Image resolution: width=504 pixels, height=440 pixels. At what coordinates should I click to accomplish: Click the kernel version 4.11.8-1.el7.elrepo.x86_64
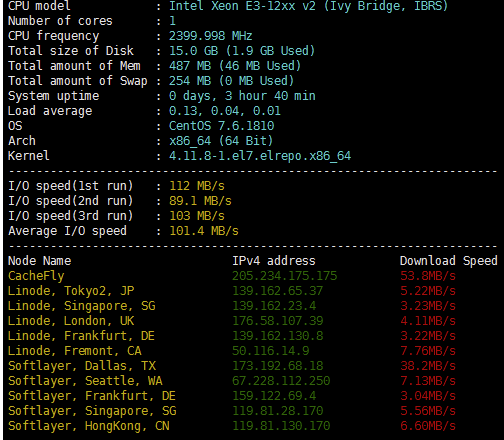(x=260, y=156)
